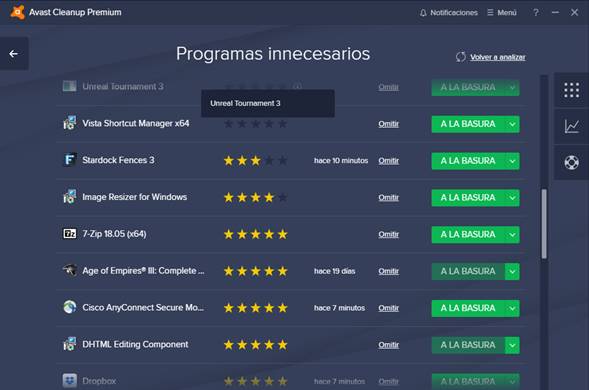
Task: Select the DHTML Editing Component name
Action: pos(135,344)
